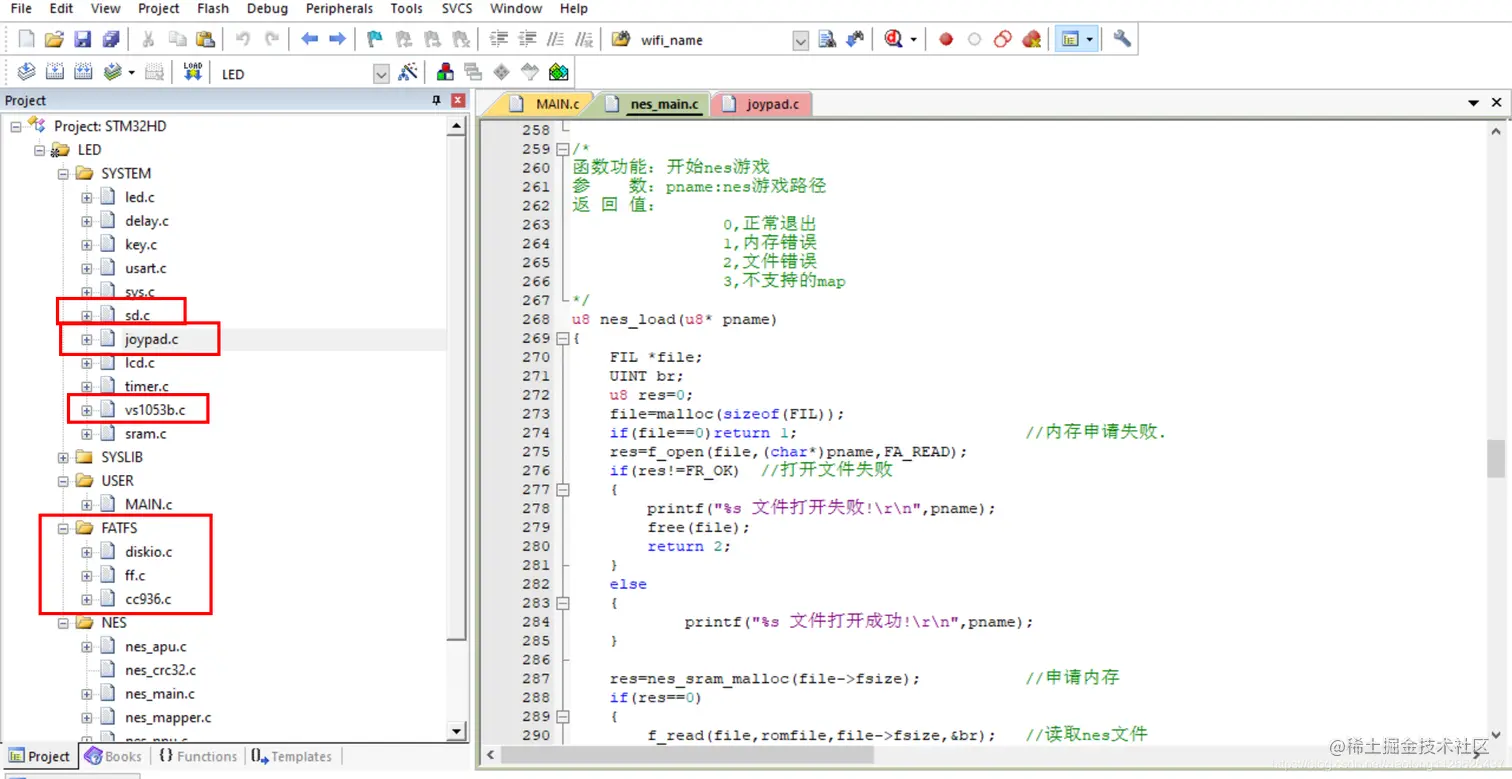
Task: Kill all breakpoints icon
Action: click(x=1031, y=39)
